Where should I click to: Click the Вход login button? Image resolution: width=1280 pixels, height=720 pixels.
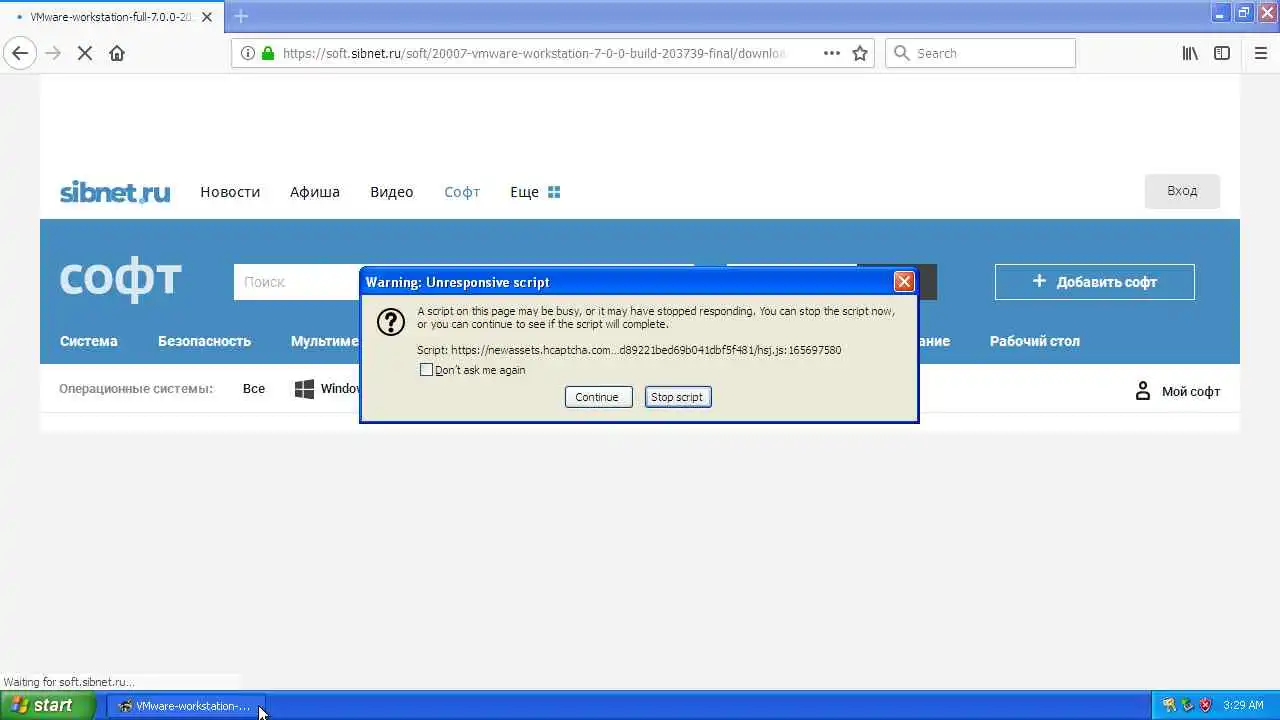point(1182,191)
